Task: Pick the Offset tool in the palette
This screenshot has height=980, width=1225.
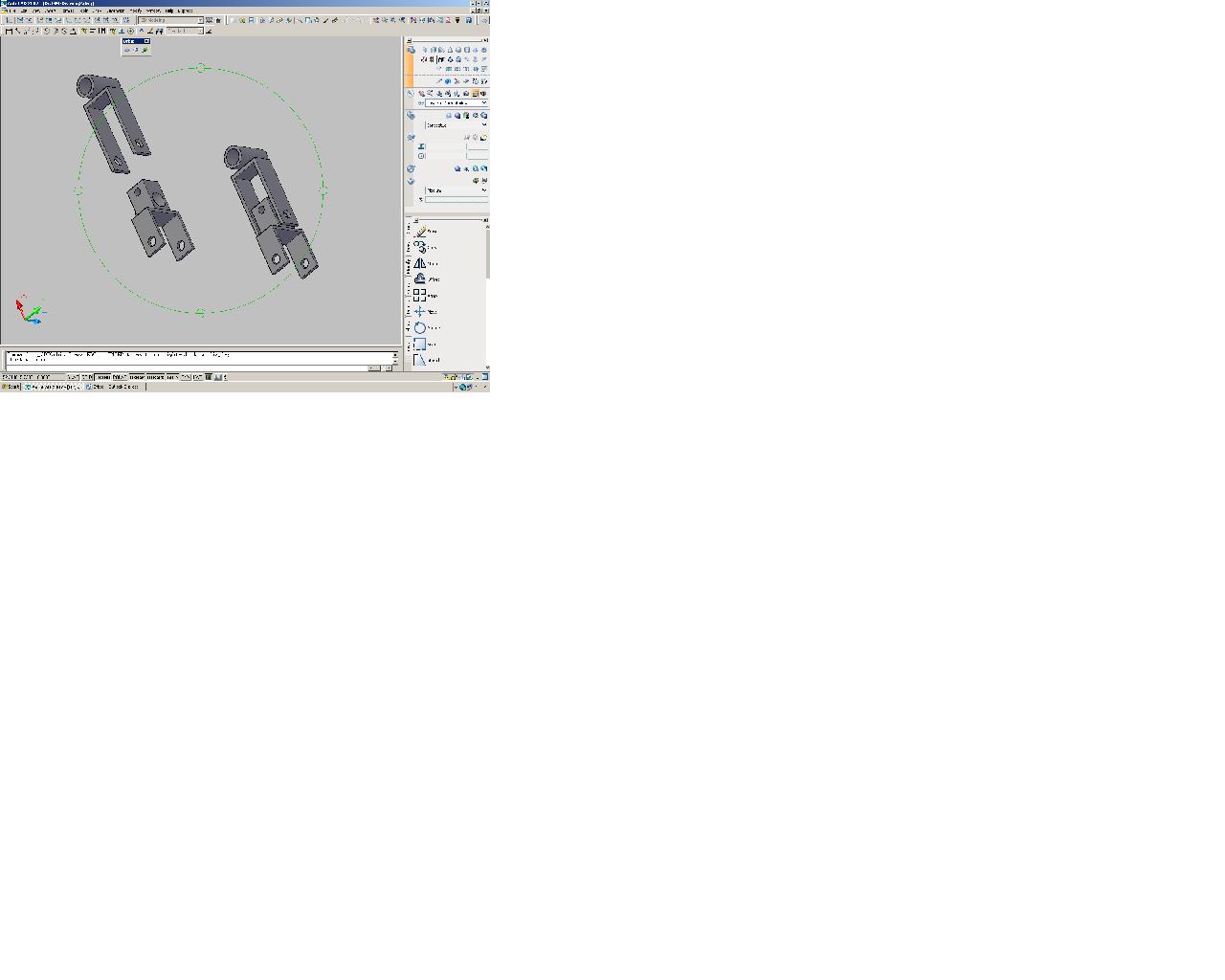Action: (420, 279)
